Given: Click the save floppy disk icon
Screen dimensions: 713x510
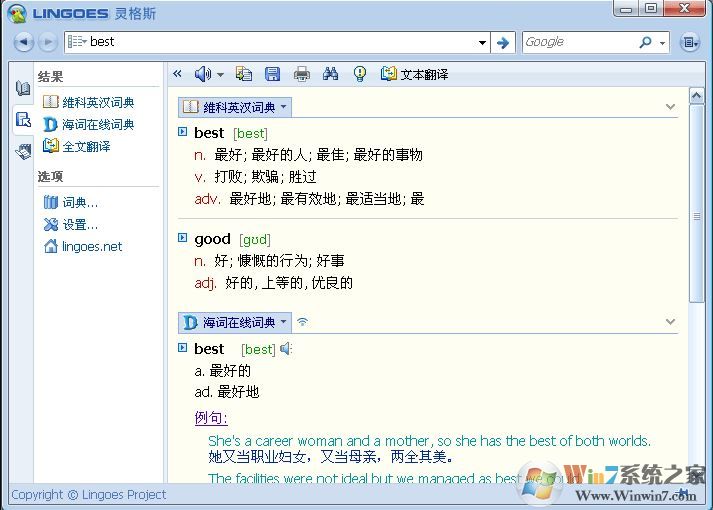Looking at the screenshot, I should pos(272,74).
